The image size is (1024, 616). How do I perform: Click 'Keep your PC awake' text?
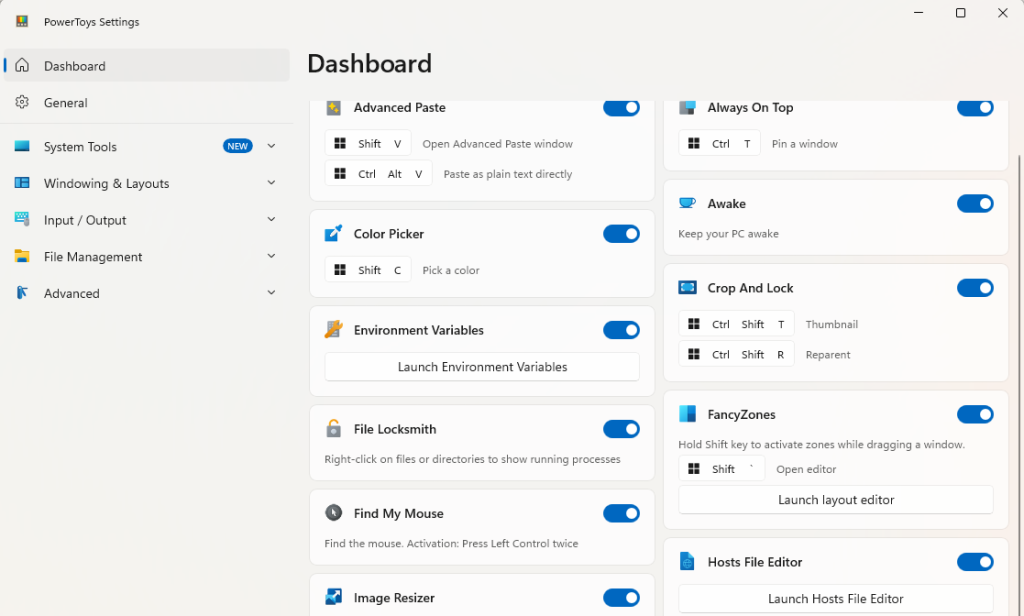728,233
